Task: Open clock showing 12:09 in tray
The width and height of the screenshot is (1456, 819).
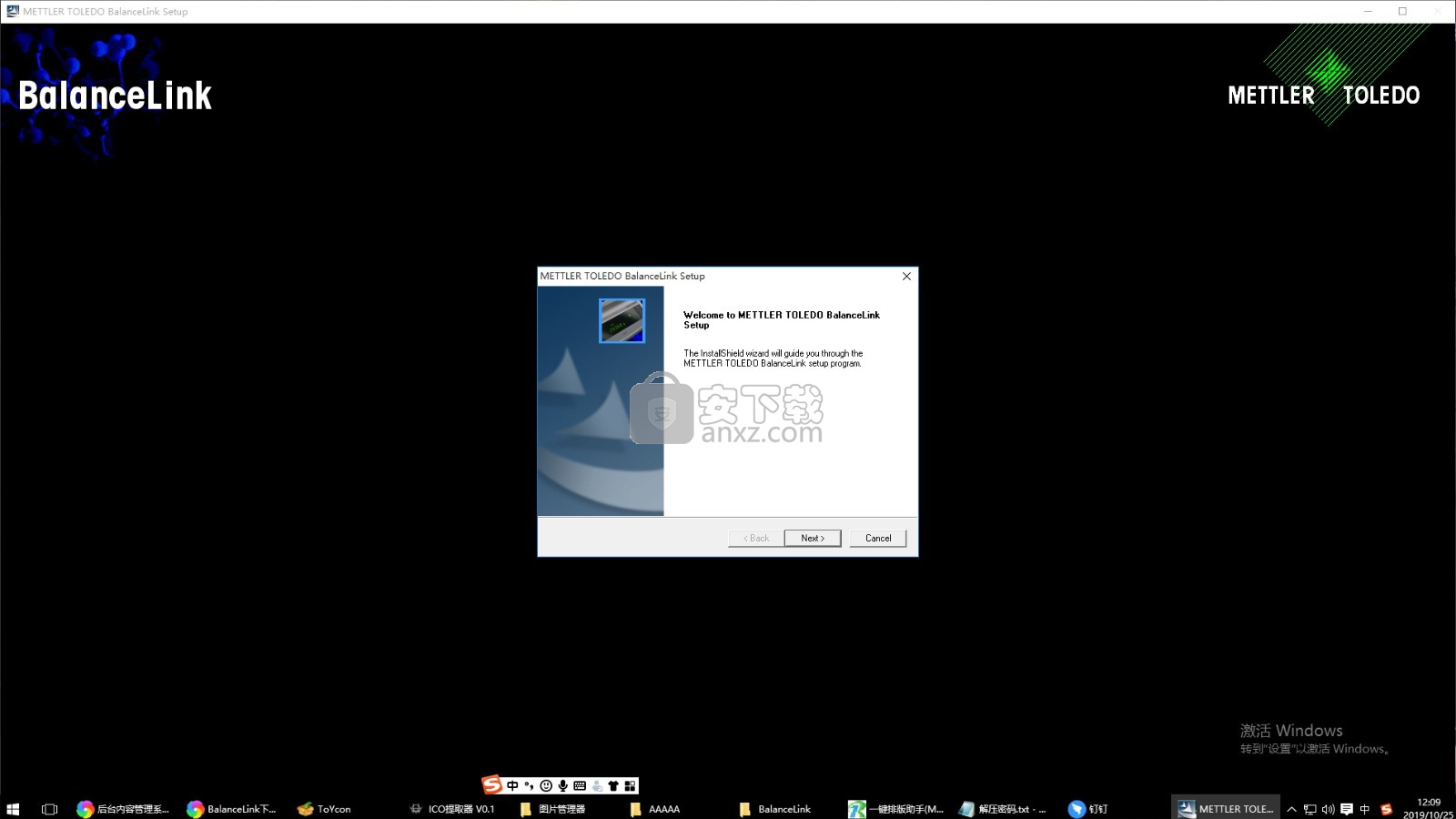Action: click(x=1428, y=808)
